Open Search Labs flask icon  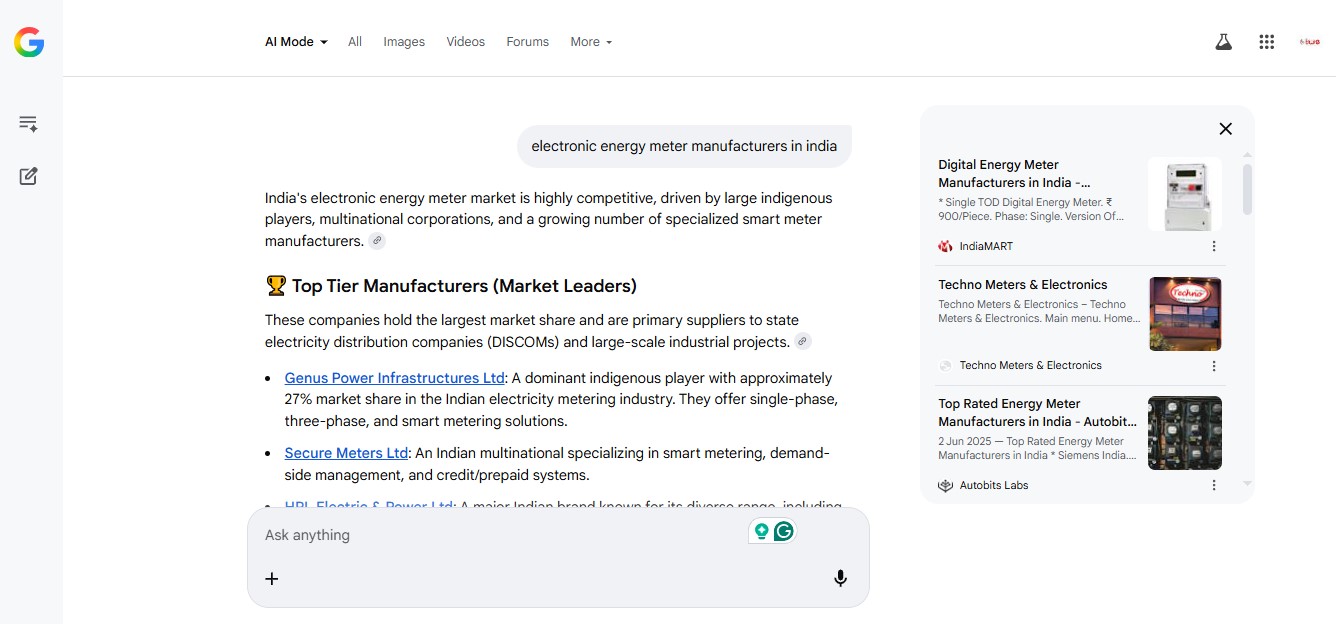pyautogui.click(x=1223, y=42)
